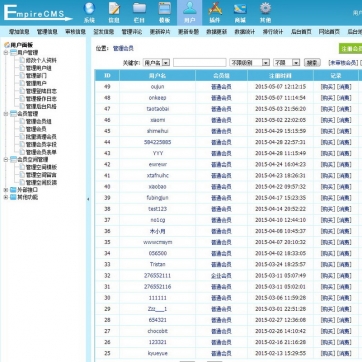The image size is (362, 362).
Task: Select 管理空间留言 in the tree
Action: [x=41, y=175]
